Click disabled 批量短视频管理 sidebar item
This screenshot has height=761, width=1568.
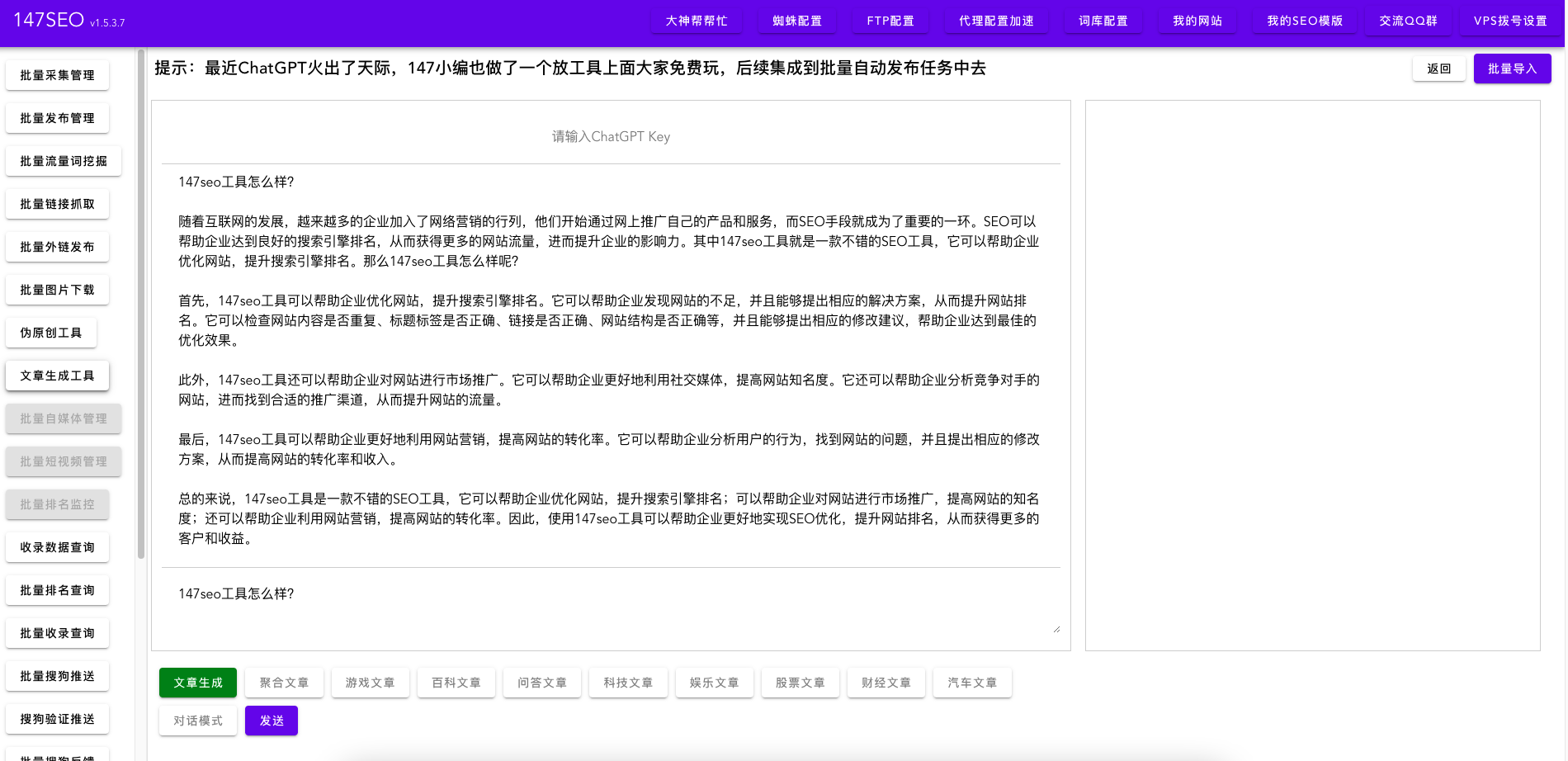(x=64, y=461)
